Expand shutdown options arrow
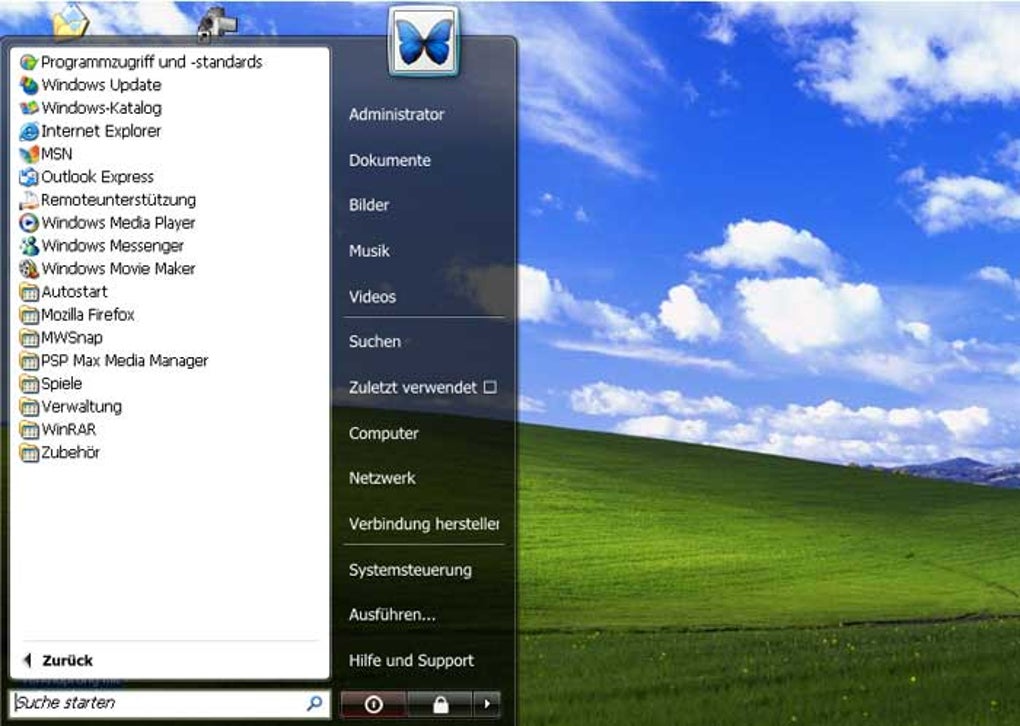This screenshot has width=1020, height=726. 487,704
